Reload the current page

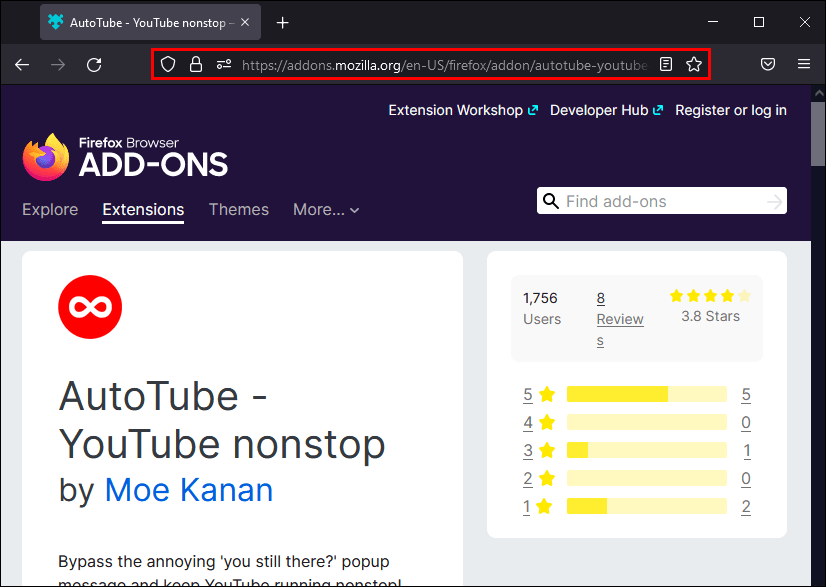pos(94,64)
